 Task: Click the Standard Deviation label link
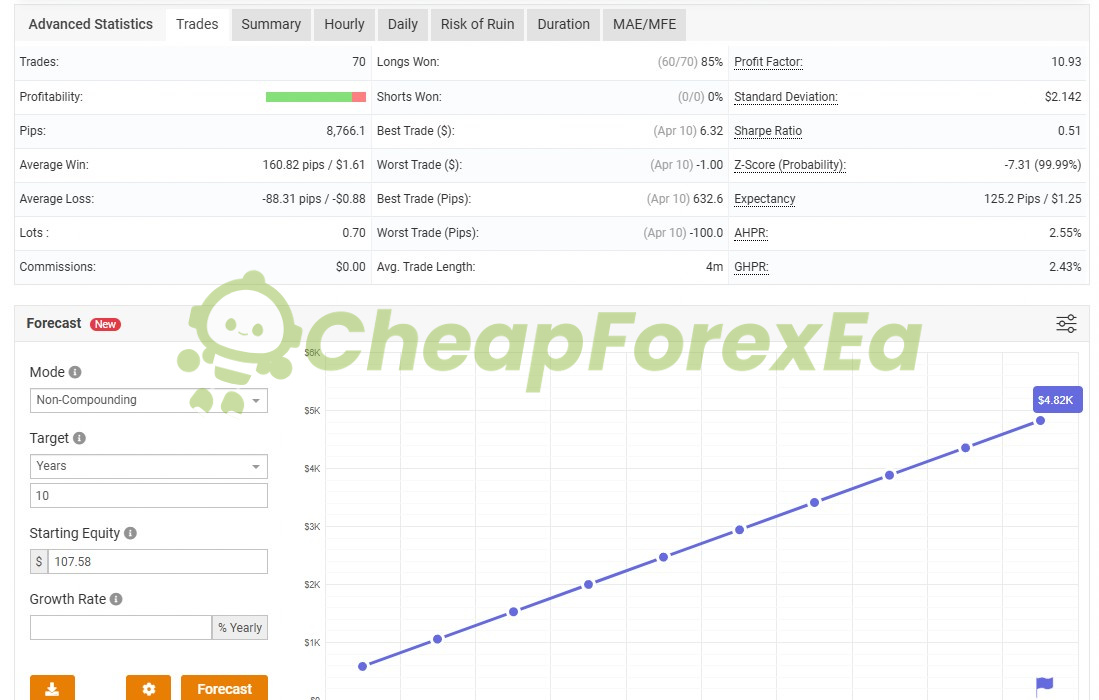coord(786,97)
